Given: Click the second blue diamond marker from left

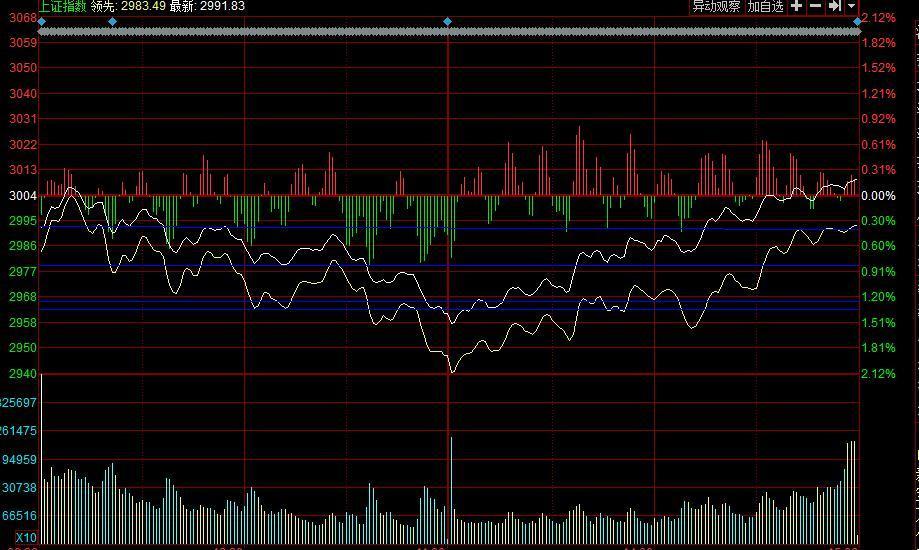Looking at the screenshot, I should click(x=112, y=21).
